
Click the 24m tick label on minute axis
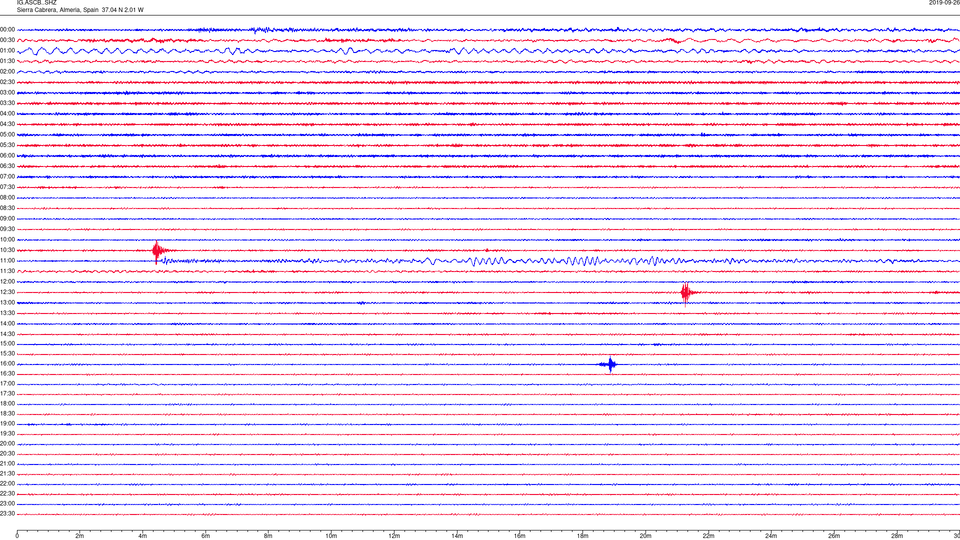click(x=771, y=536)
